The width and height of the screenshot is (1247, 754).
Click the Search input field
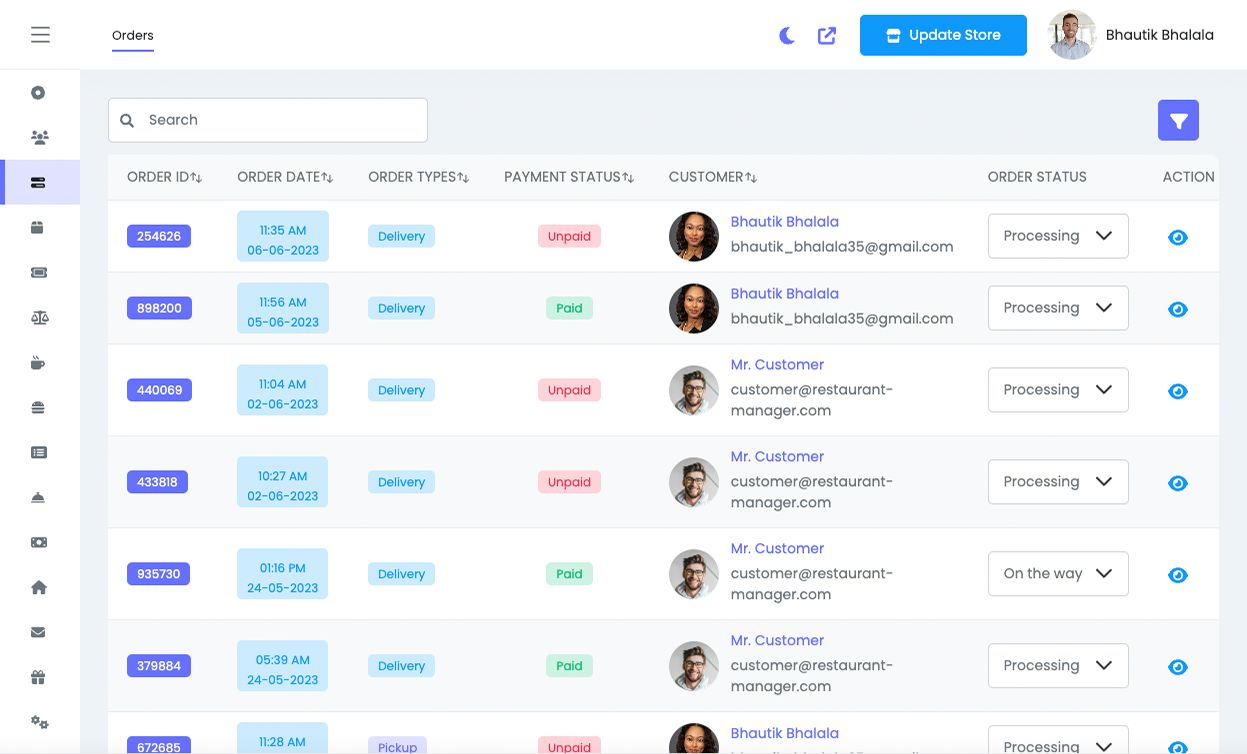pyautogui.click(x=268, y=120)
